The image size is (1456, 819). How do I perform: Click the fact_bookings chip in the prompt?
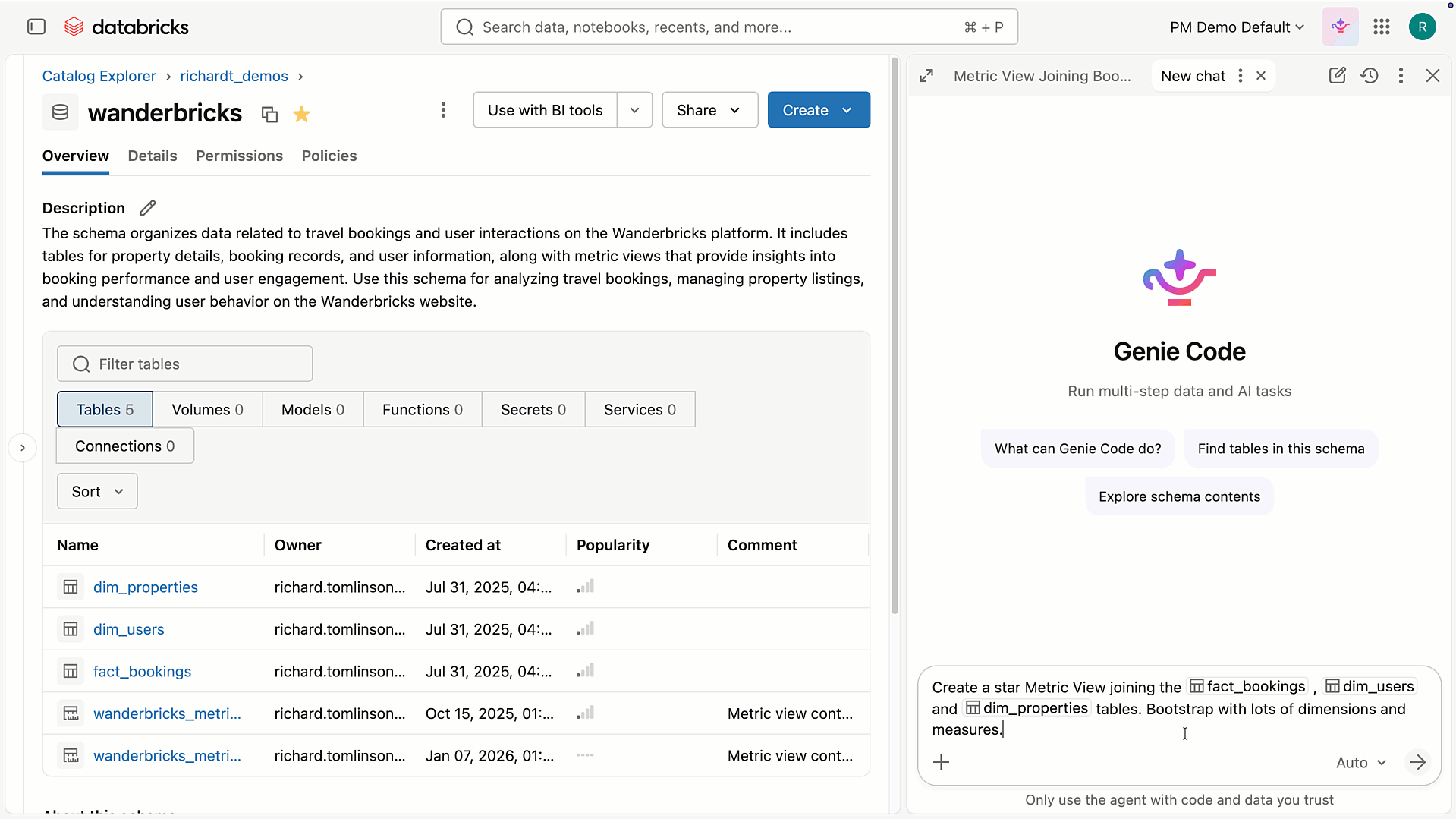tap(1247, 687)
